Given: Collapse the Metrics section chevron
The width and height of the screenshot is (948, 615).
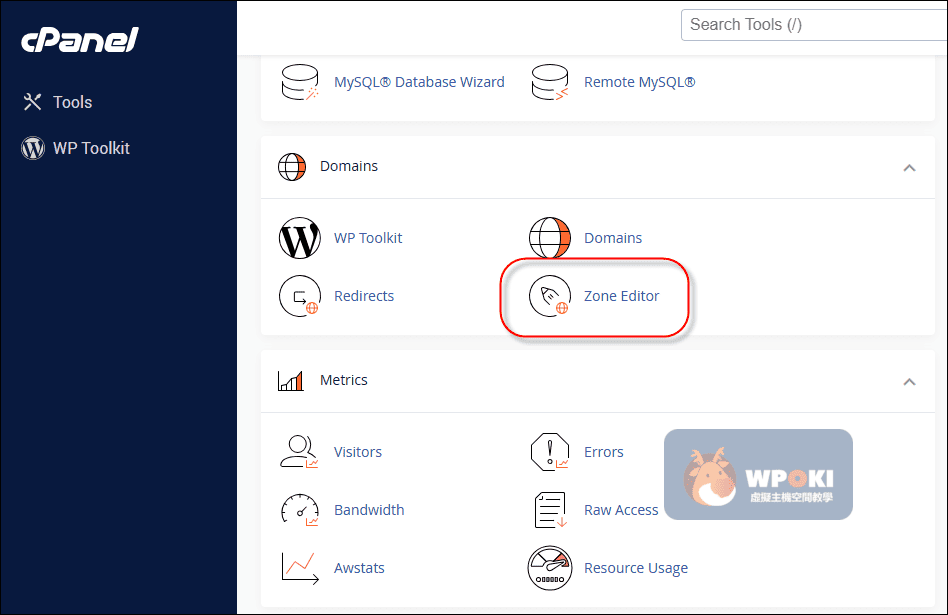Looking at the screenshot, I should [909, 381].
